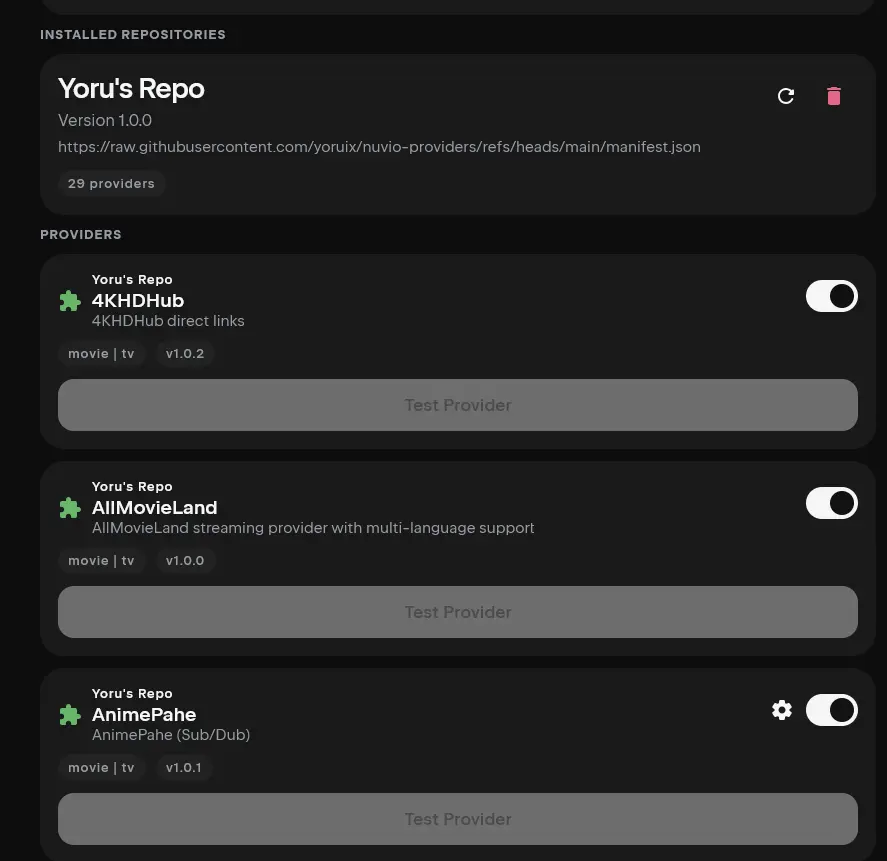Delete Yoru's Repo with the trash icon

click(833, 96)
